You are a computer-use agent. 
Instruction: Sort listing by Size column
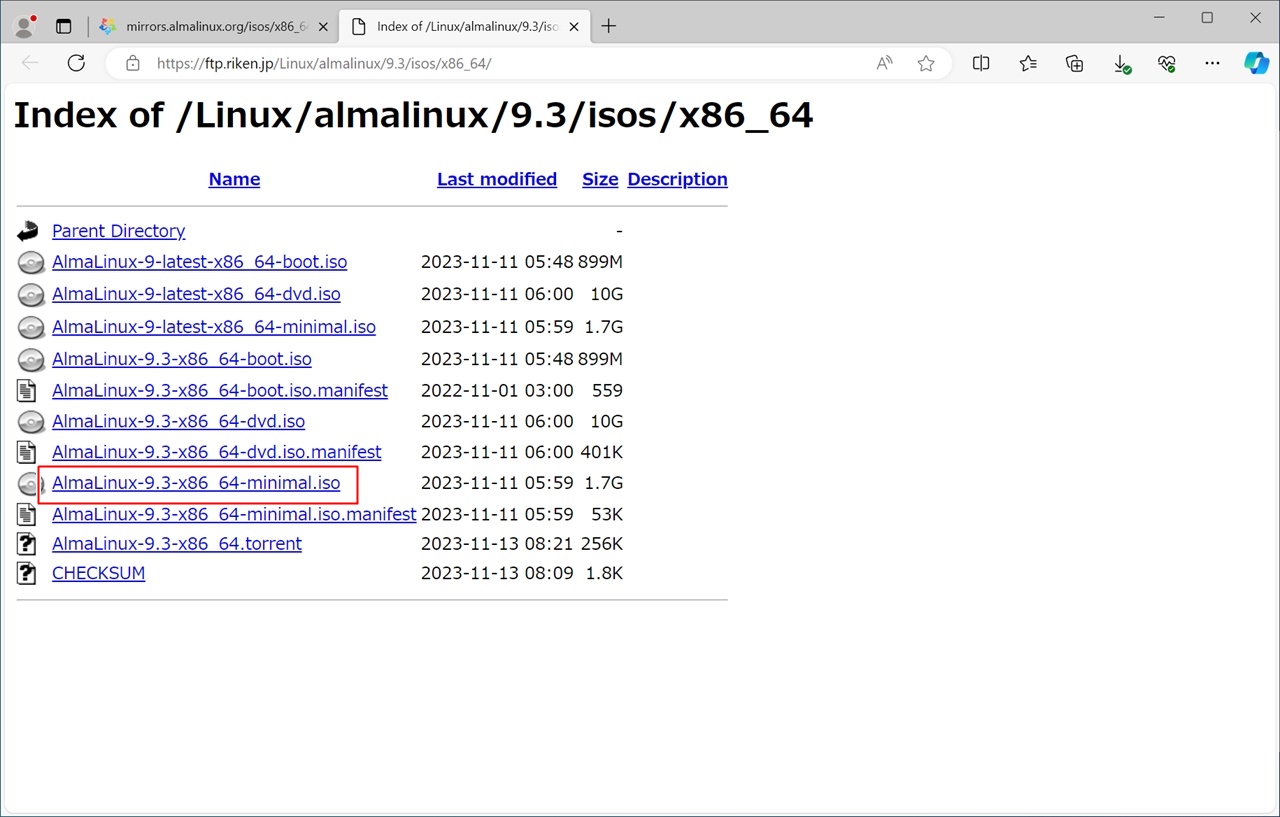pos(600,179)
